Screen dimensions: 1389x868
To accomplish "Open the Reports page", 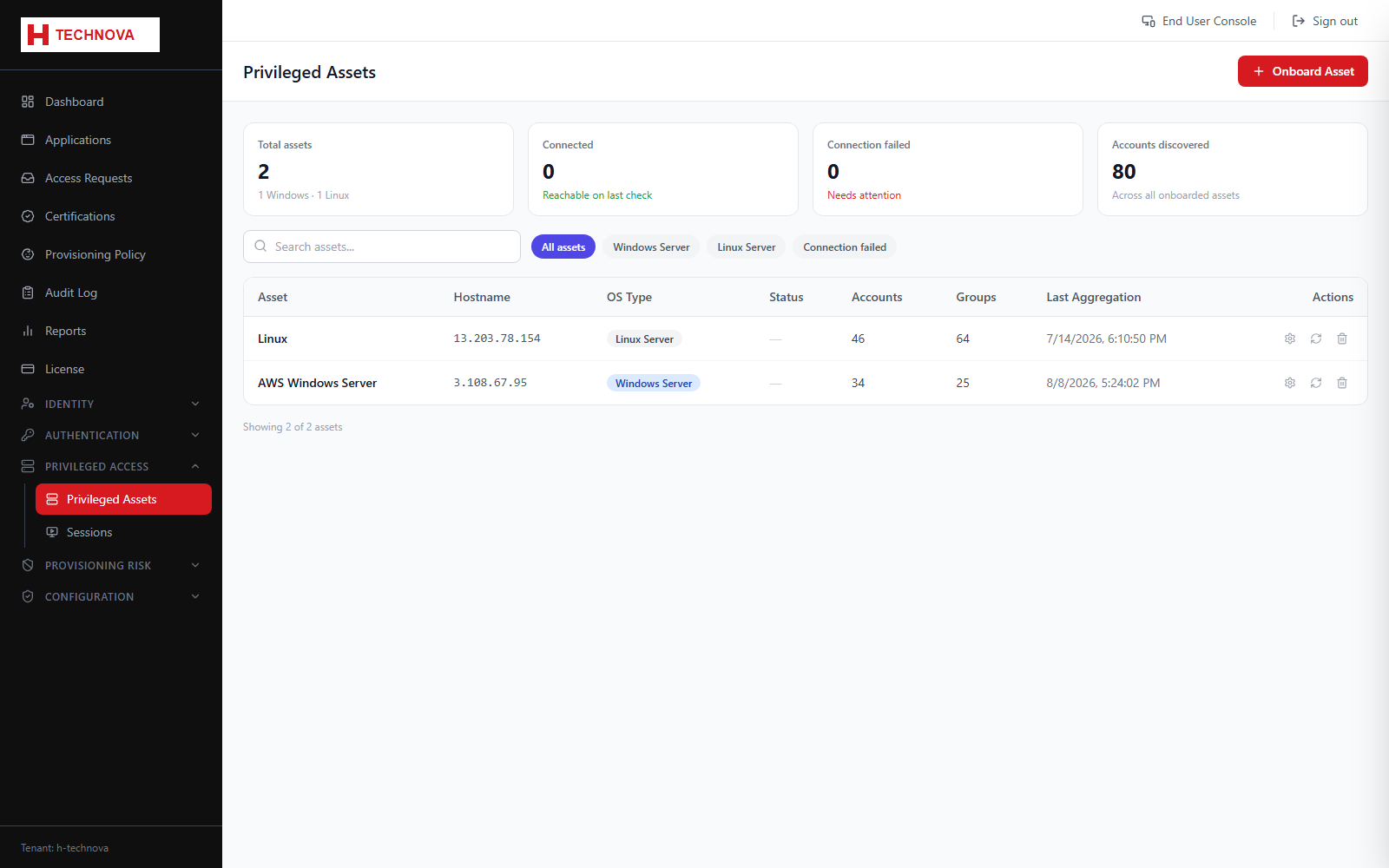I will pyautogui.click(x=111, y=331).
